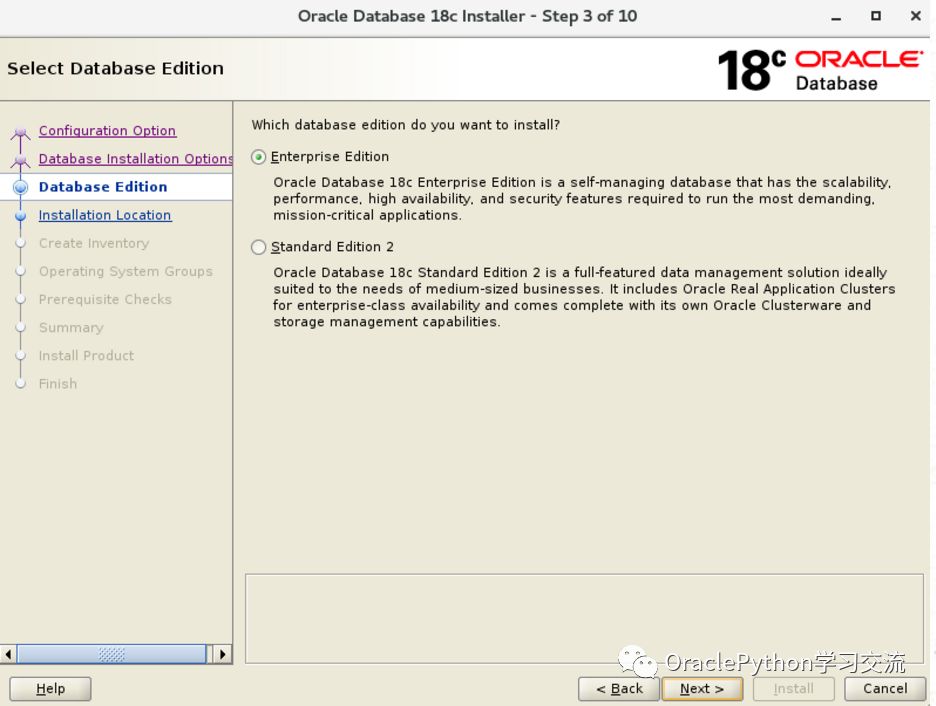The height and width of the screenshot is (706, 936).
Task: Click the Create Inventory step label
Action: point(94,243)
